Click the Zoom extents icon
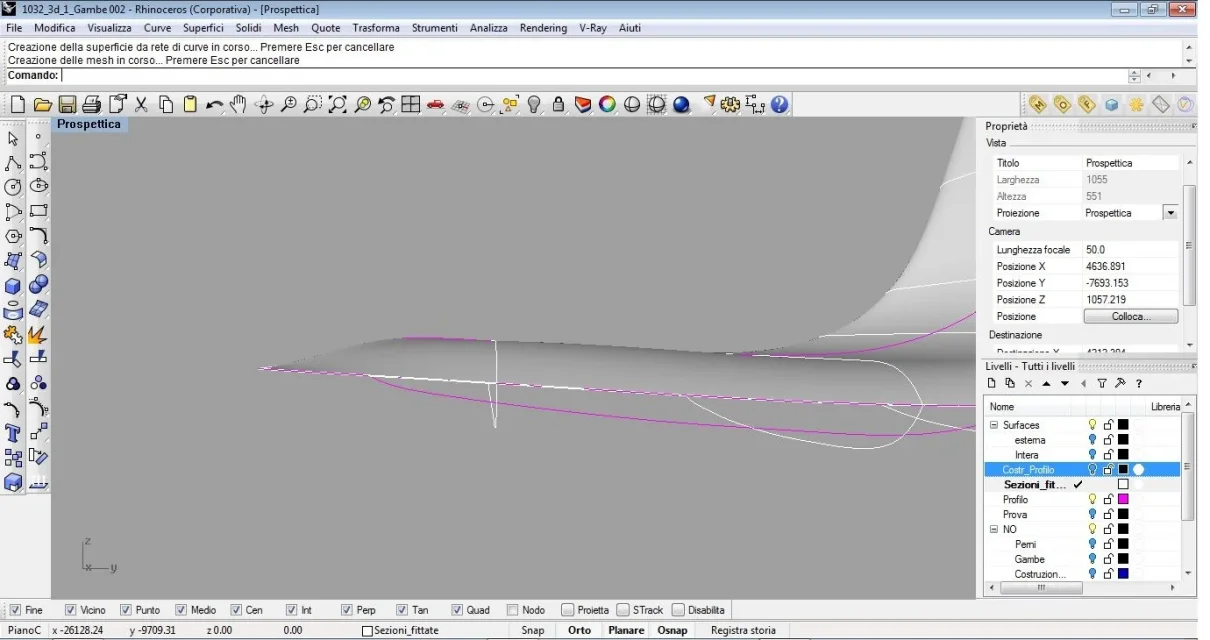Screen dimensions: 1210x640 tap(337, 104)
